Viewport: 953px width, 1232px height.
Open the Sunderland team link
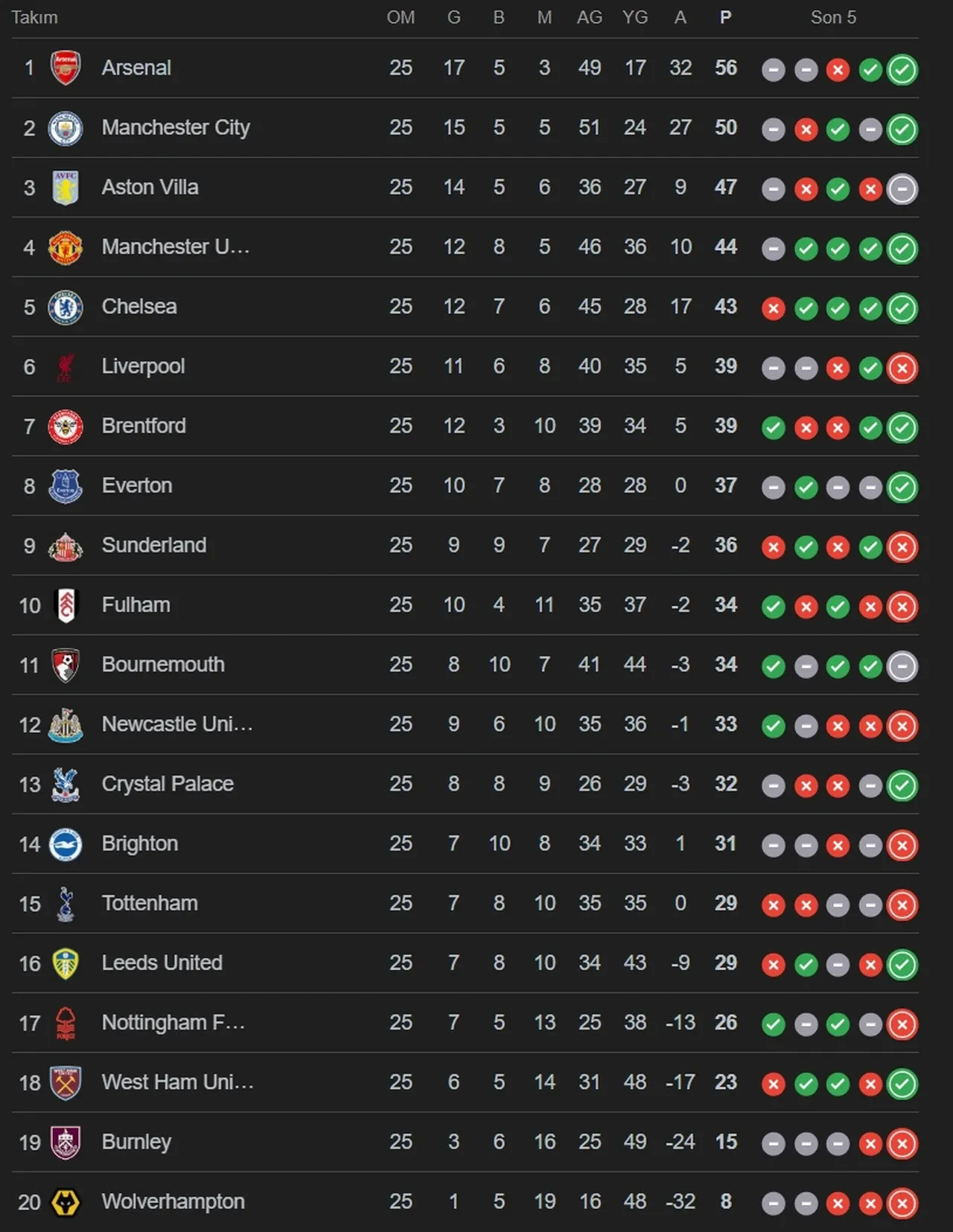coord(154,546)
